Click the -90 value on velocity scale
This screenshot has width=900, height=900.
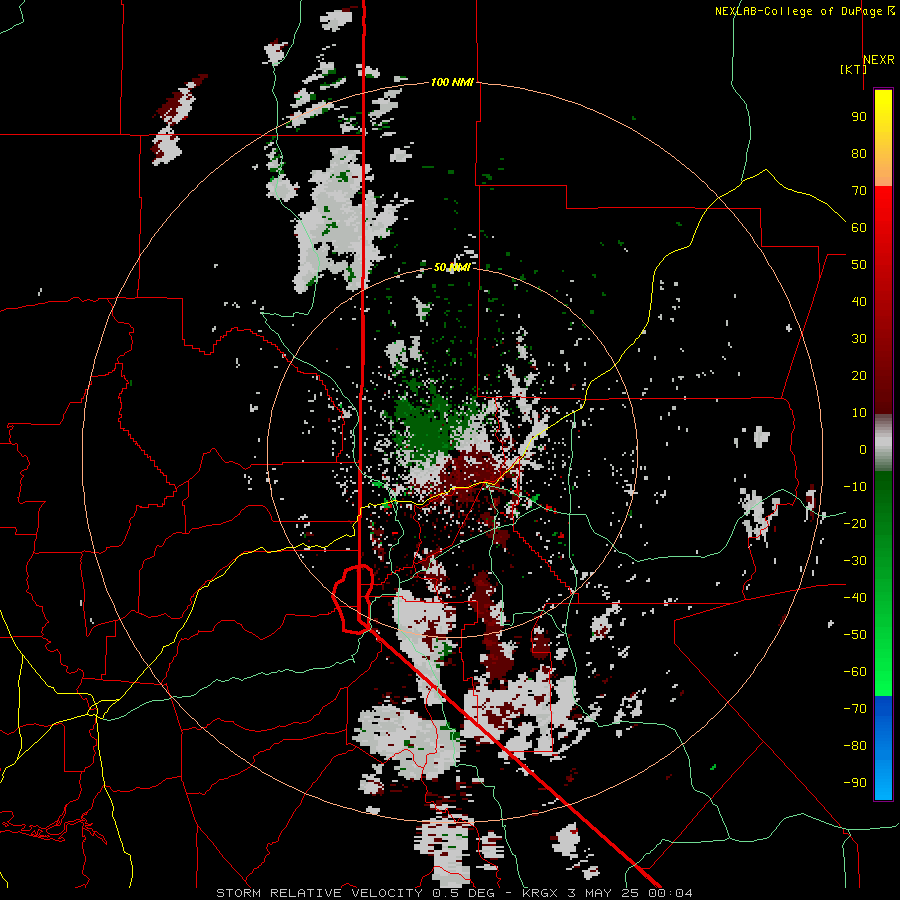click(855, 783)
